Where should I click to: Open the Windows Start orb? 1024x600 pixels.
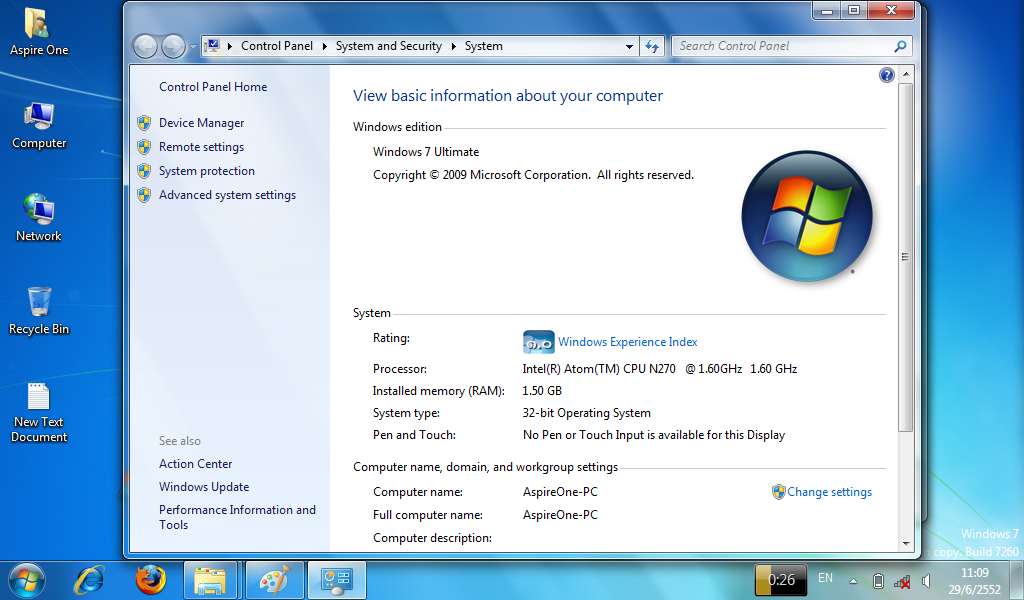click(x=27, y=580)
